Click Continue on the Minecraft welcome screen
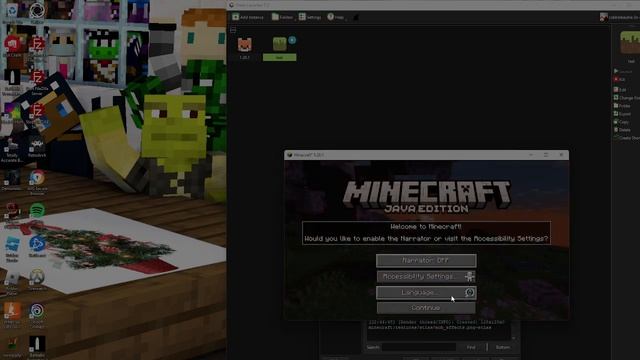This screenshot has height=360, width=640. (x=426, y=308)
